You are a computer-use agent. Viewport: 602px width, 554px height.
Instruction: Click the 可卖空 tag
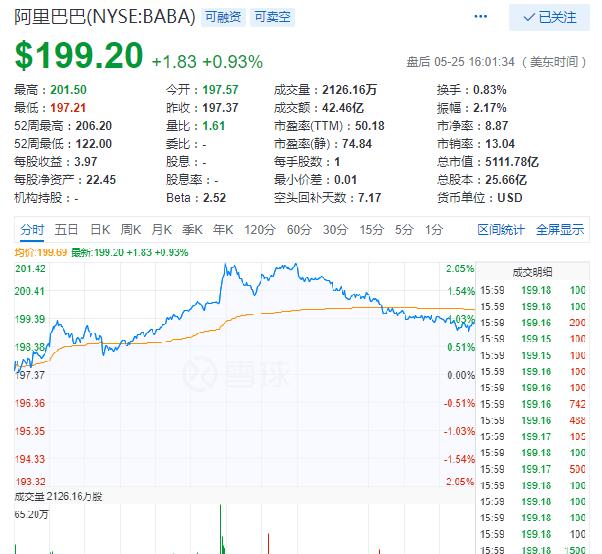[x=272, y=17]
